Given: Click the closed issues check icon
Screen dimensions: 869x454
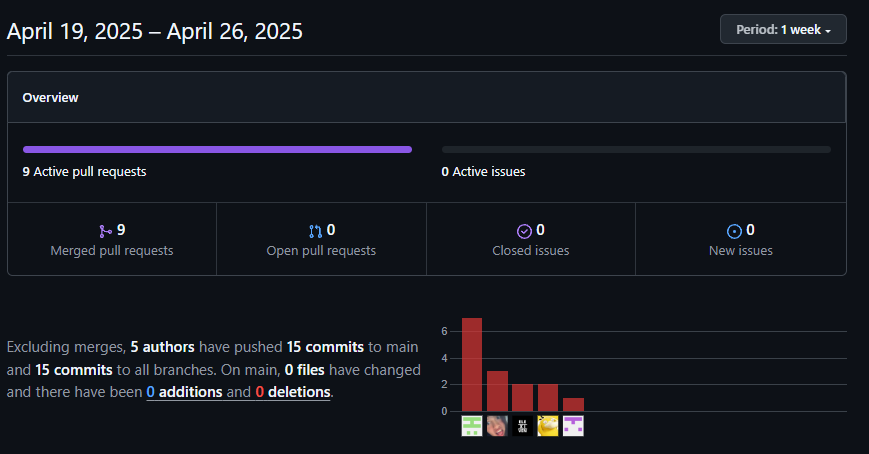Looking at the screenshot, I should (524, 231).
